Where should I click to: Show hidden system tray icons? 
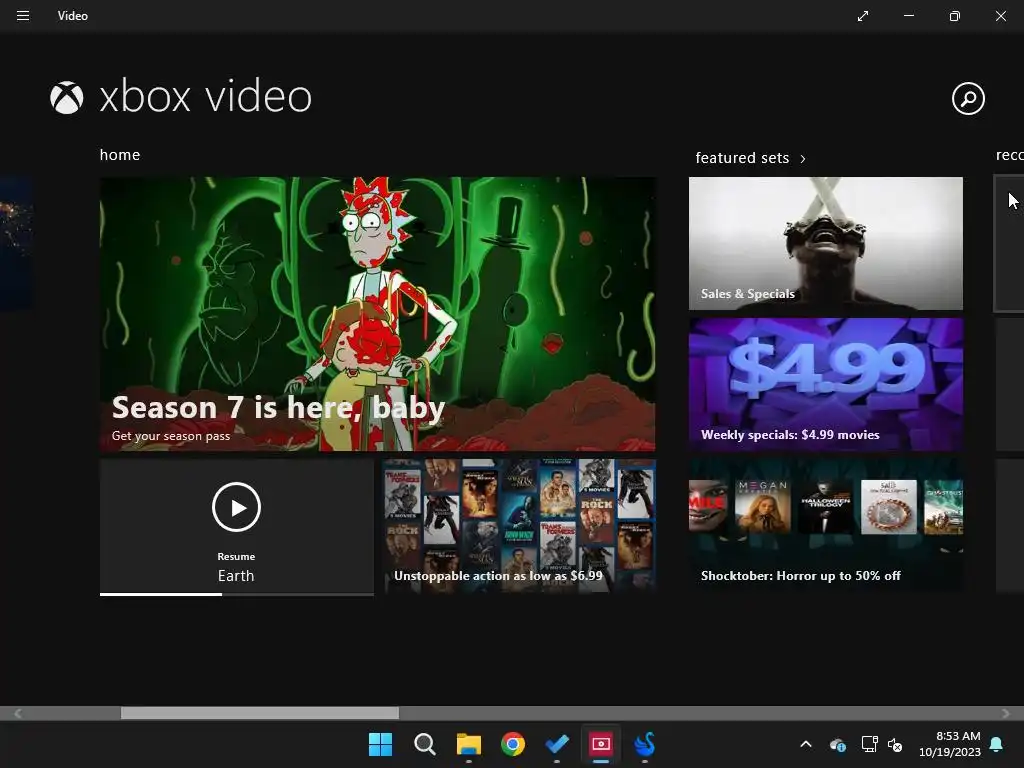tap(806, 744)
